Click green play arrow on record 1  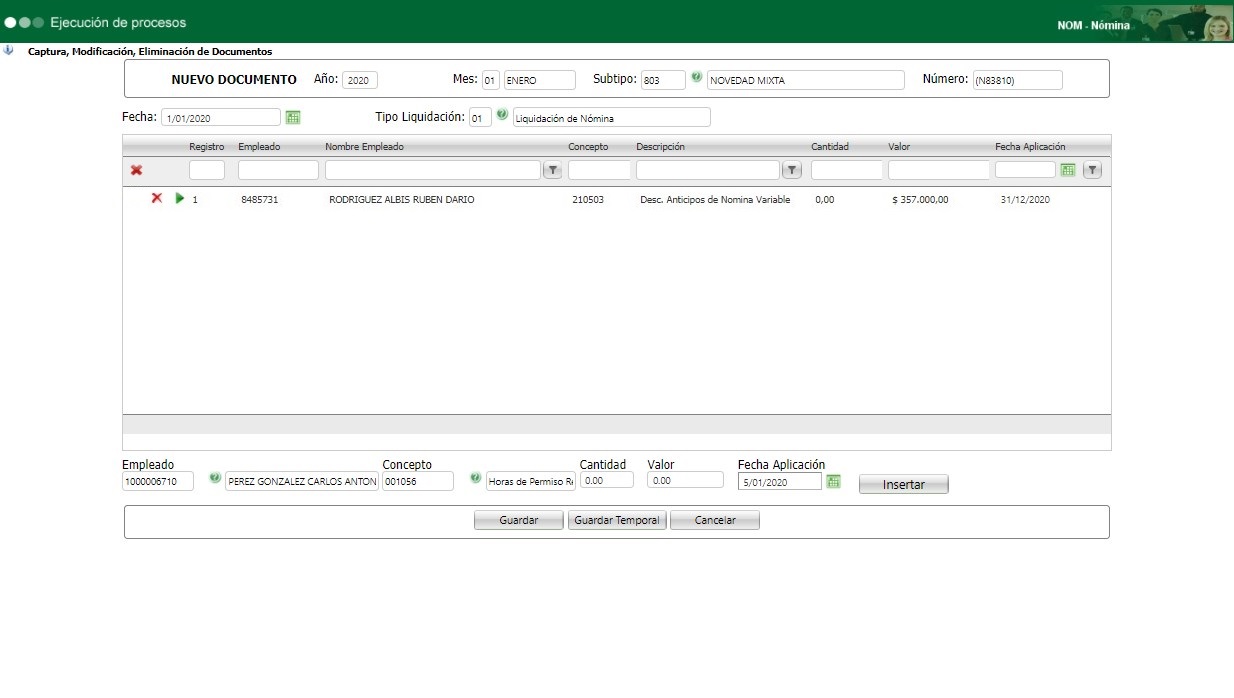tap(180, 199)
